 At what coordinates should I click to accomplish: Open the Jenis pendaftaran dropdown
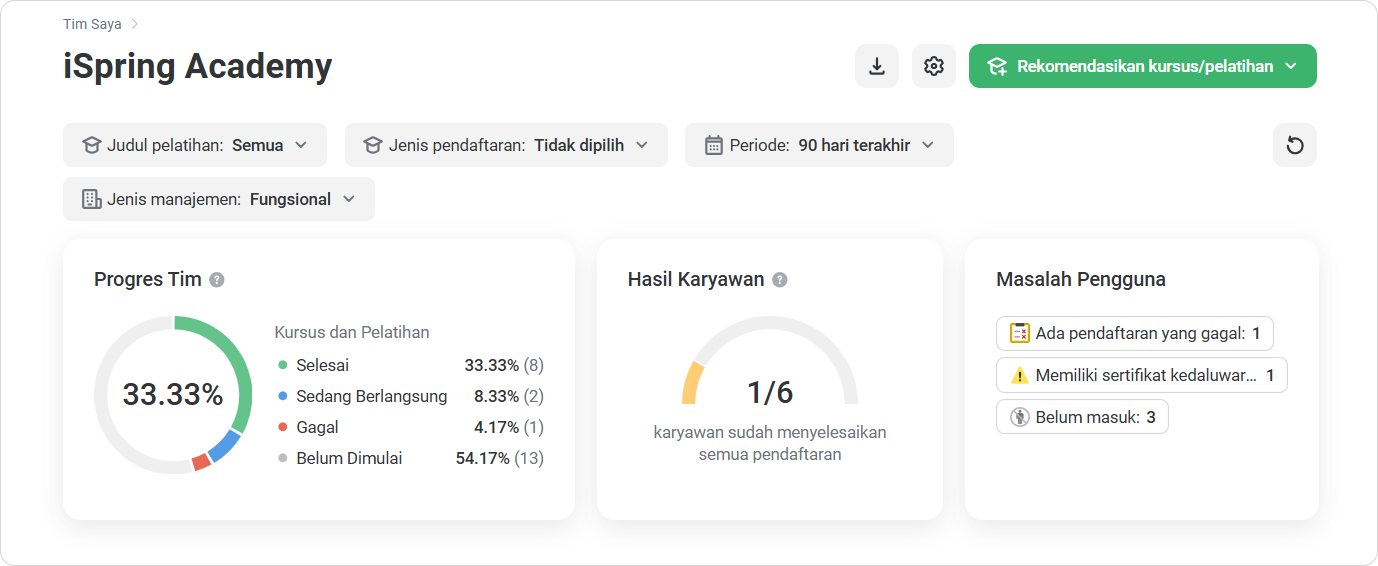pos(506,145)
